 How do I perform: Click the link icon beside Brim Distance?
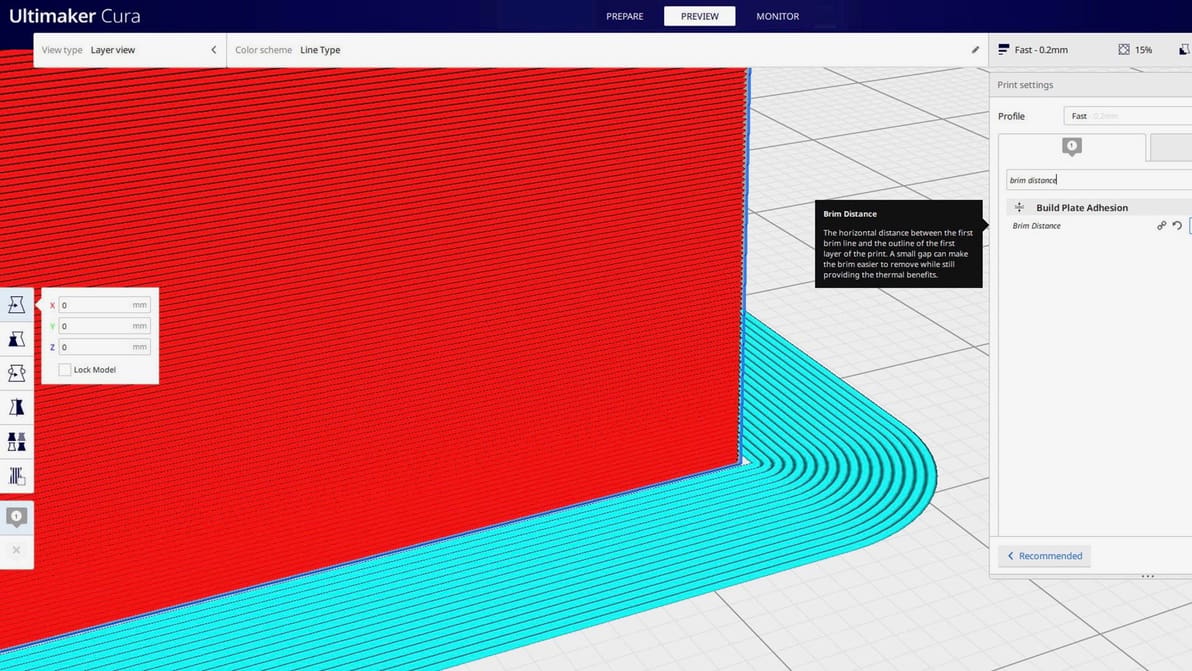(1162, 226)
